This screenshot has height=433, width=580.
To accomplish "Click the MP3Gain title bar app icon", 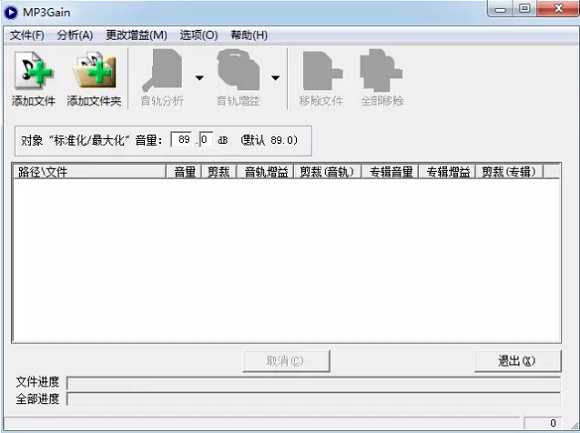I will click(11, 12).
